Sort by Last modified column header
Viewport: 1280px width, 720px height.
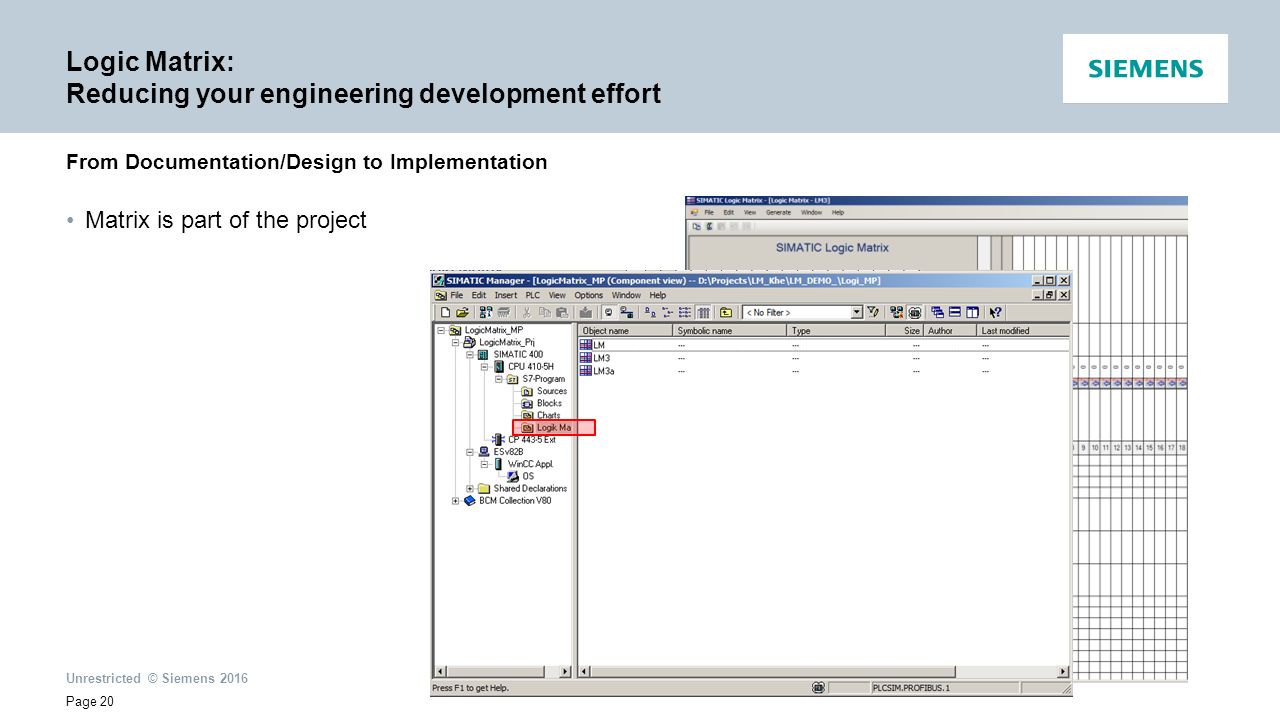pos(1023,330)
